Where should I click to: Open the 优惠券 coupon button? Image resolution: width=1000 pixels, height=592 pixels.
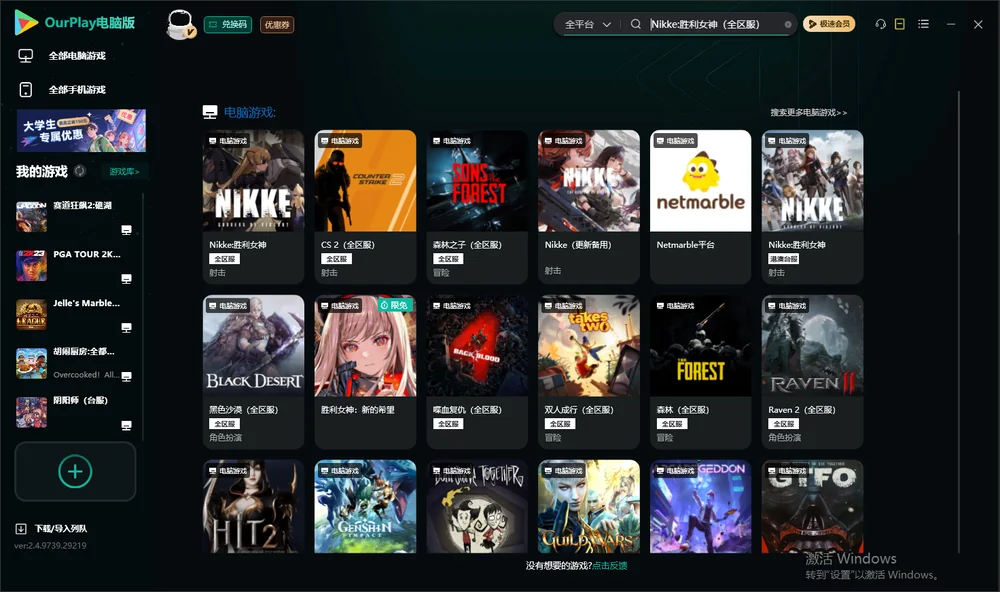click(277, 24)
